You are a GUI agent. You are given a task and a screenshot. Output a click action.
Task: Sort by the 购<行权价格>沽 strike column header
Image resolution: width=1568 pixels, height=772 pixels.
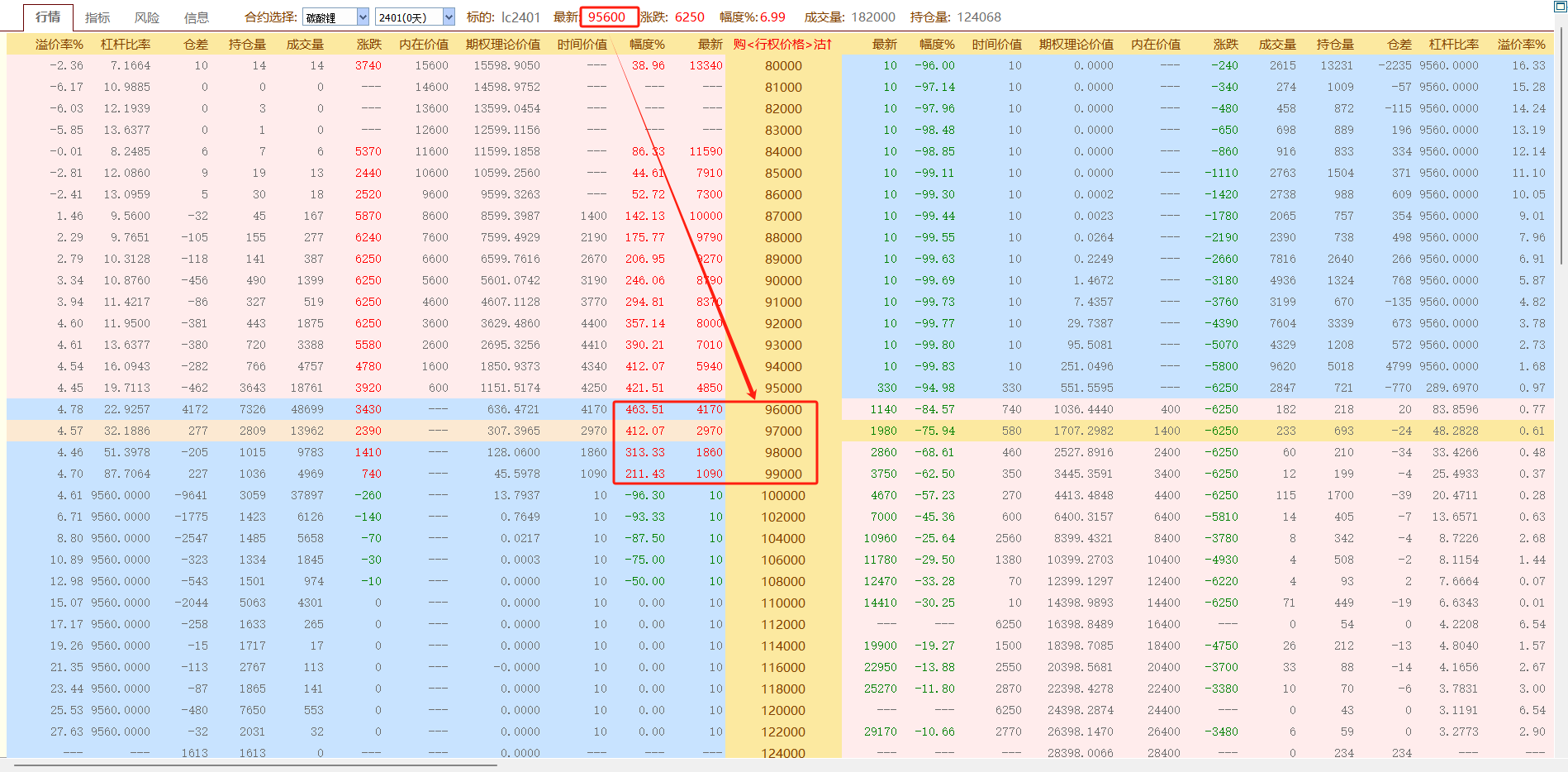point(782,44)
